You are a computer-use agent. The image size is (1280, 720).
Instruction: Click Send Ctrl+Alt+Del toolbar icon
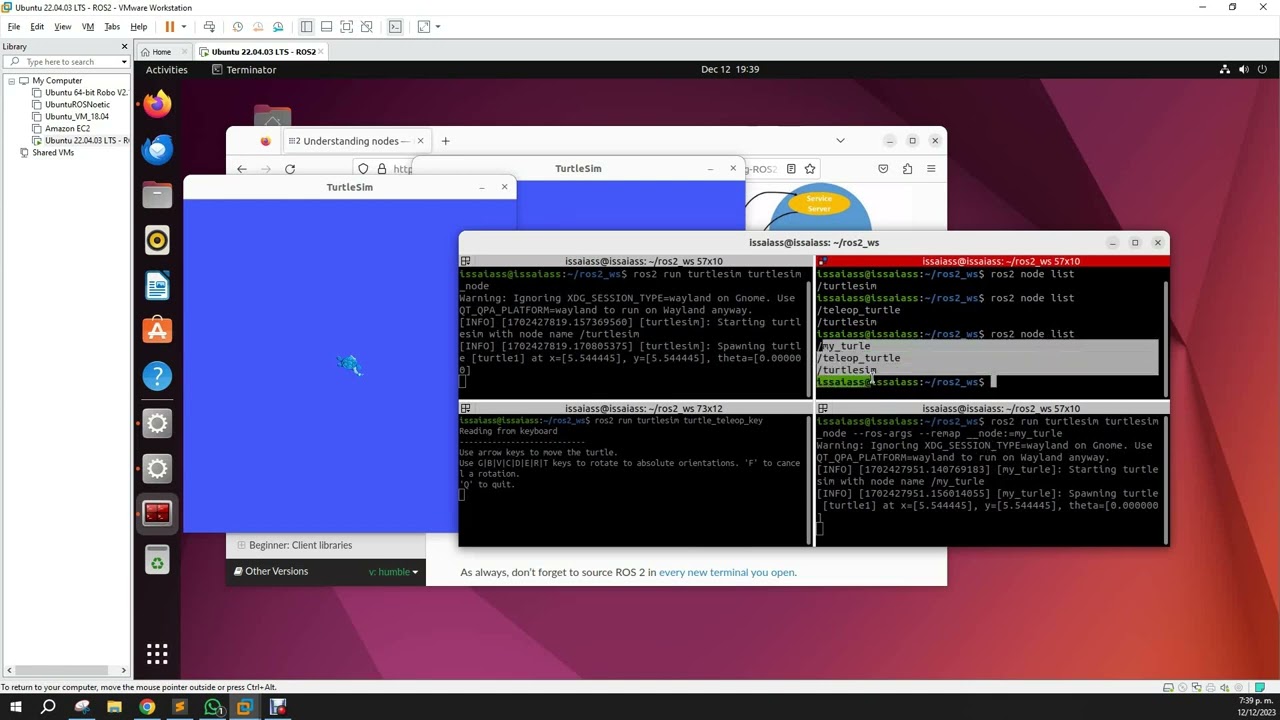[x=209, y=27]
